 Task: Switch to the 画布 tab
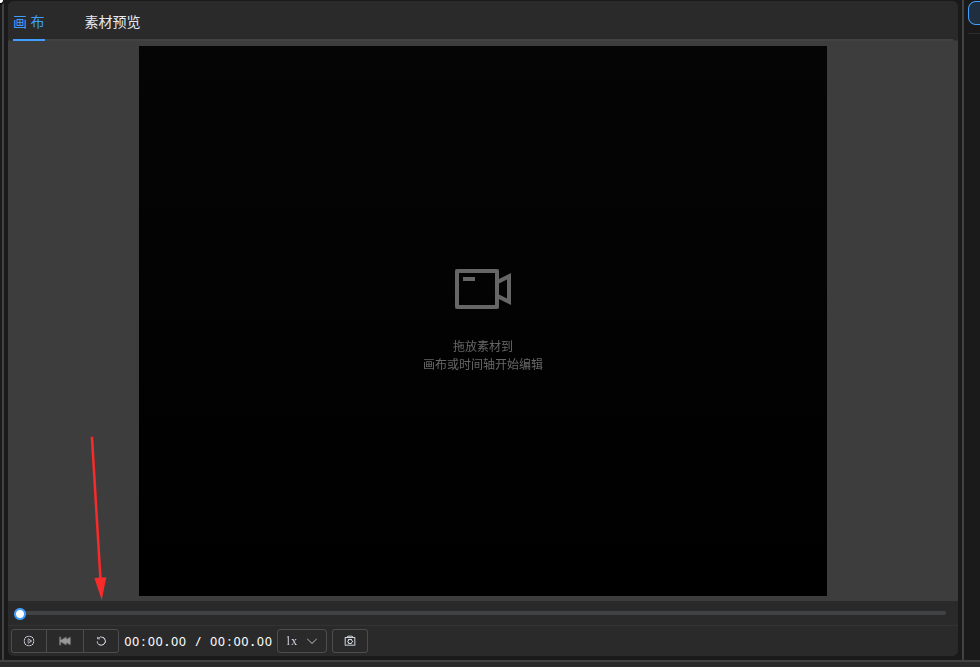coord(29,23)
